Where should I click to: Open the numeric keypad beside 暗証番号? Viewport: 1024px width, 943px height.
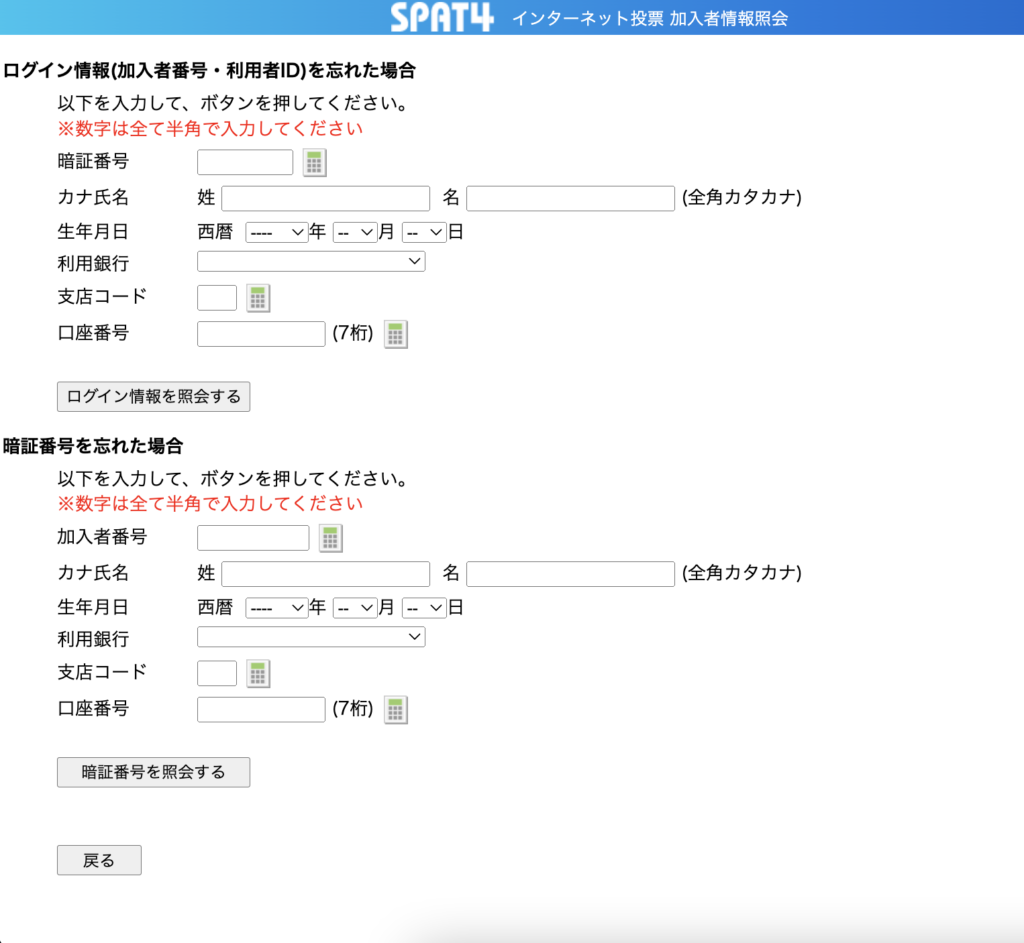(x=314, y=161)
